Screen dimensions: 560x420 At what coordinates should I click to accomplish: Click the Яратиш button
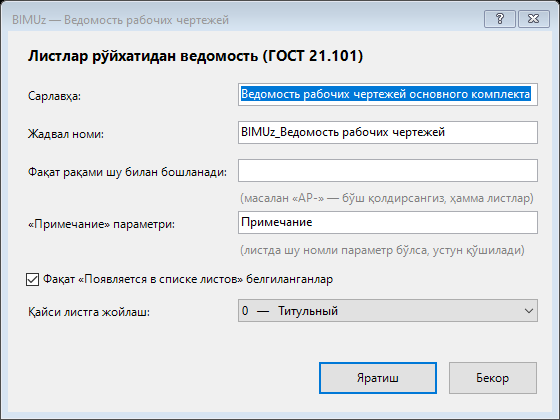coord(378,378)
